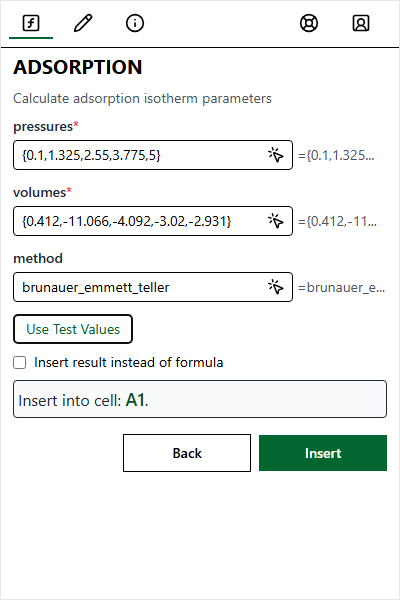Pick cell range for volumes field
The image size is (400, 600).
pyautogui.click(x=276, y=221)
